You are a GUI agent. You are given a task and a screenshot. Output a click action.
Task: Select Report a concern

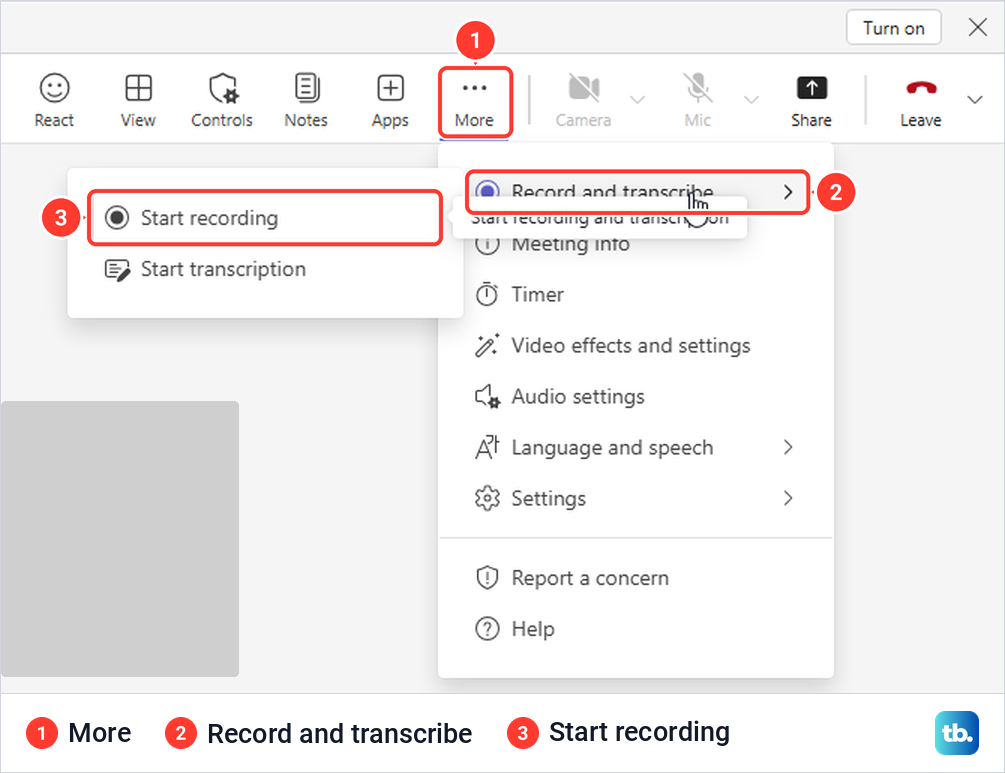tap(636, 578)
